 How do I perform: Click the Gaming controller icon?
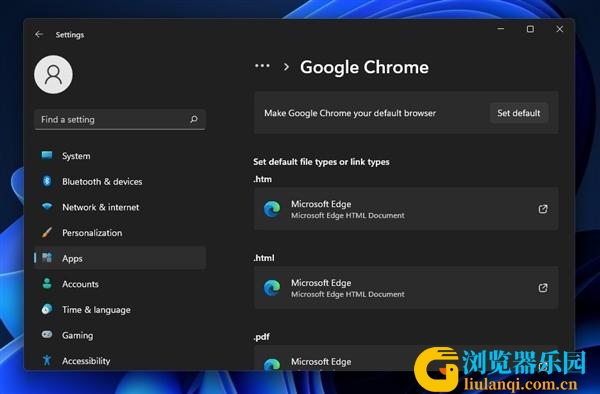click(x=47, y=335)
